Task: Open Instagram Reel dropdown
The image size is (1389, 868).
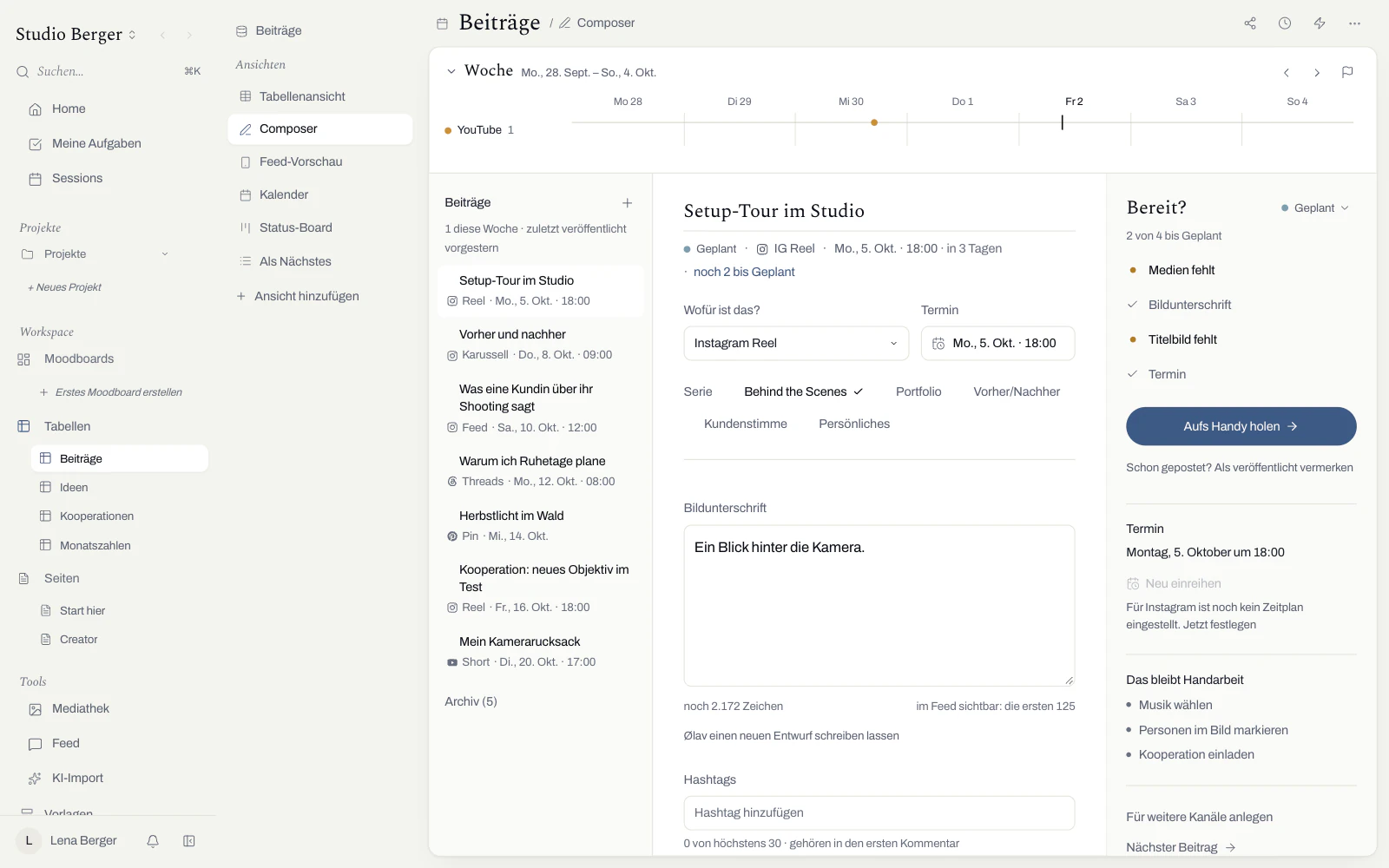Action: pyautogui.click(x=796, y=344)
